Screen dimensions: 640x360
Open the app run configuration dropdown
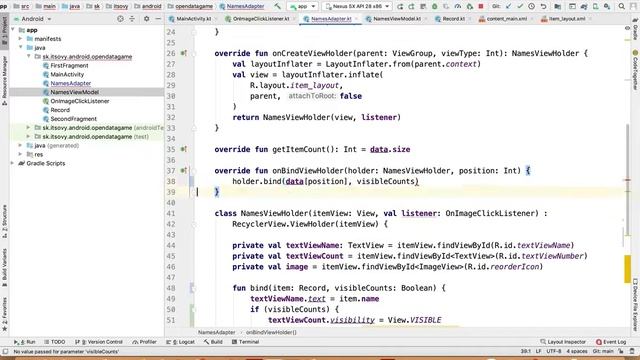pos(302,6)
